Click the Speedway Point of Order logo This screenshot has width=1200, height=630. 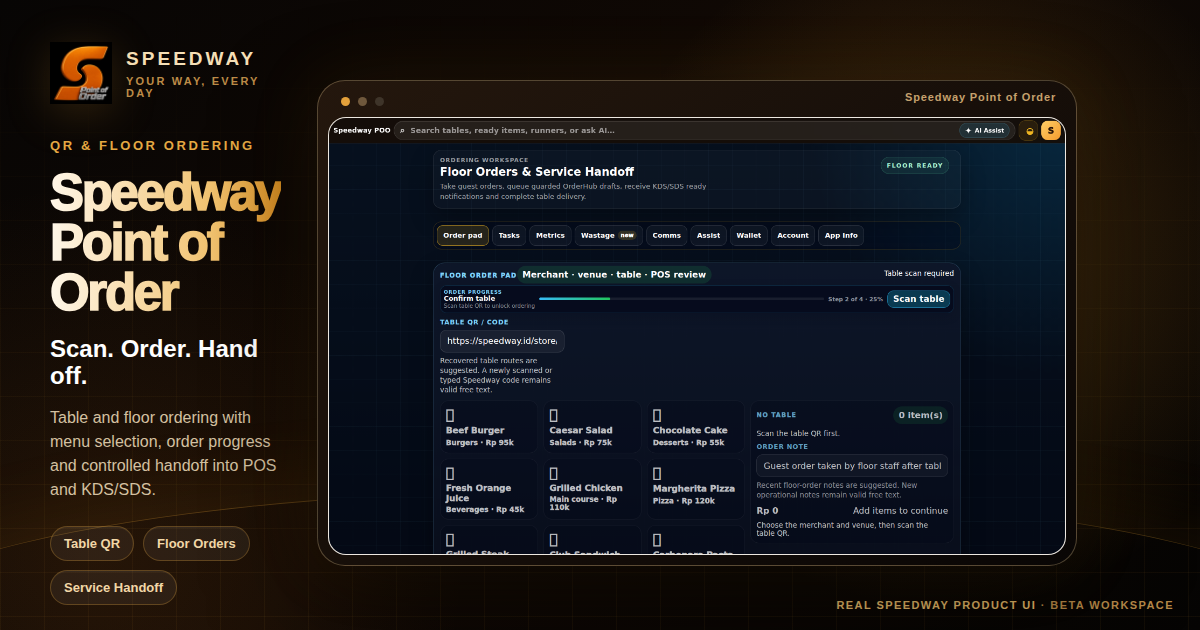click(81, 73)
